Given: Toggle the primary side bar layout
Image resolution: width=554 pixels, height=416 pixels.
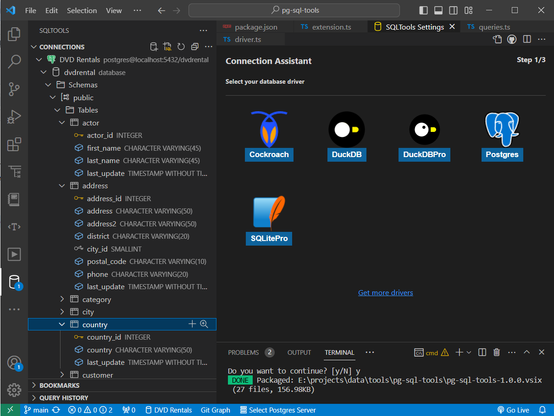Looking at the screenshot, I should pyautogui.click(x=423, y=10).
